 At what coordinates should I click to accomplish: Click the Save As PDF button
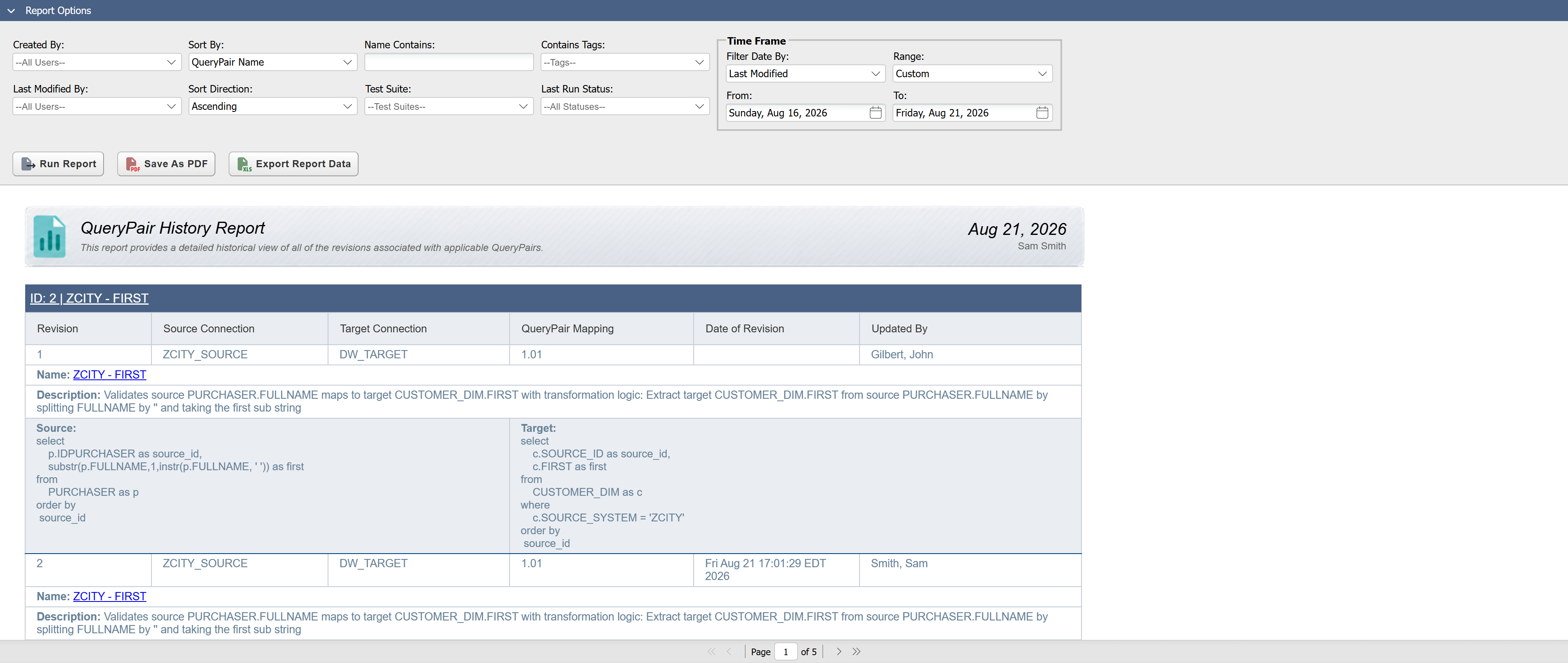pyautogui.click(x=166, y=164)
